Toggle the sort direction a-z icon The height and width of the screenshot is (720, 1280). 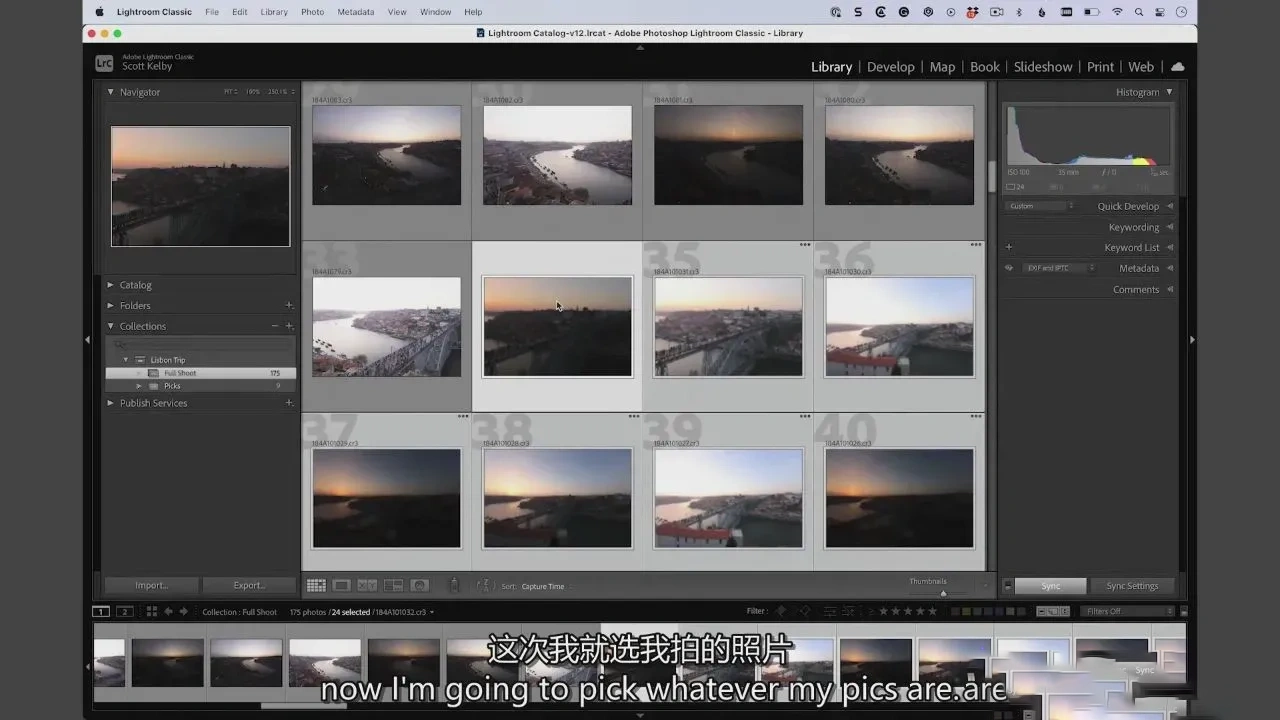(x=485, y=586)
